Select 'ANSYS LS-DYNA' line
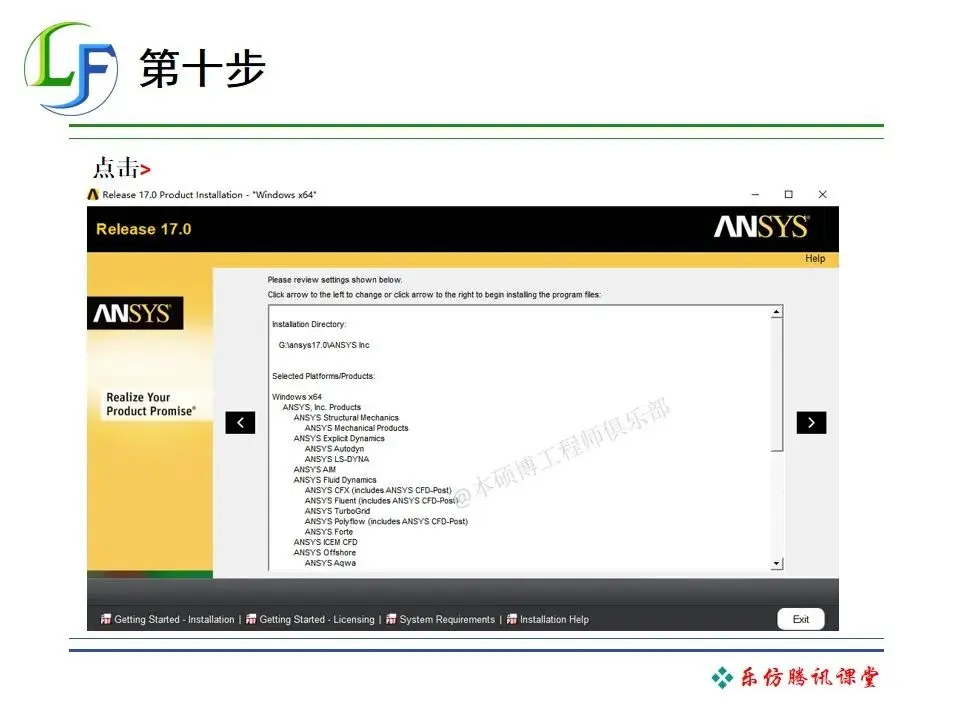This screenshot has height=720, width=960. pyautogui.click(x=337, y=459)
